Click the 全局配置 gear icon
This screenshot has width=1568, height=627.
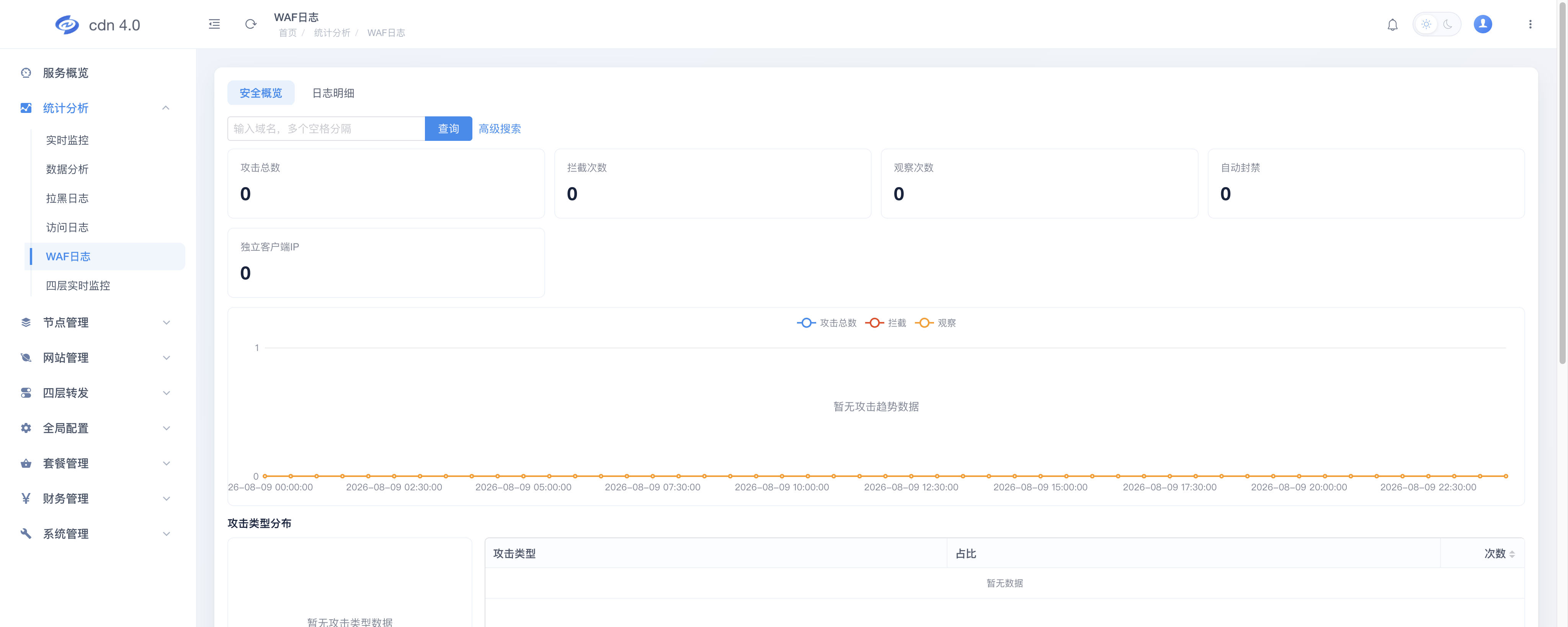(26, 429)
